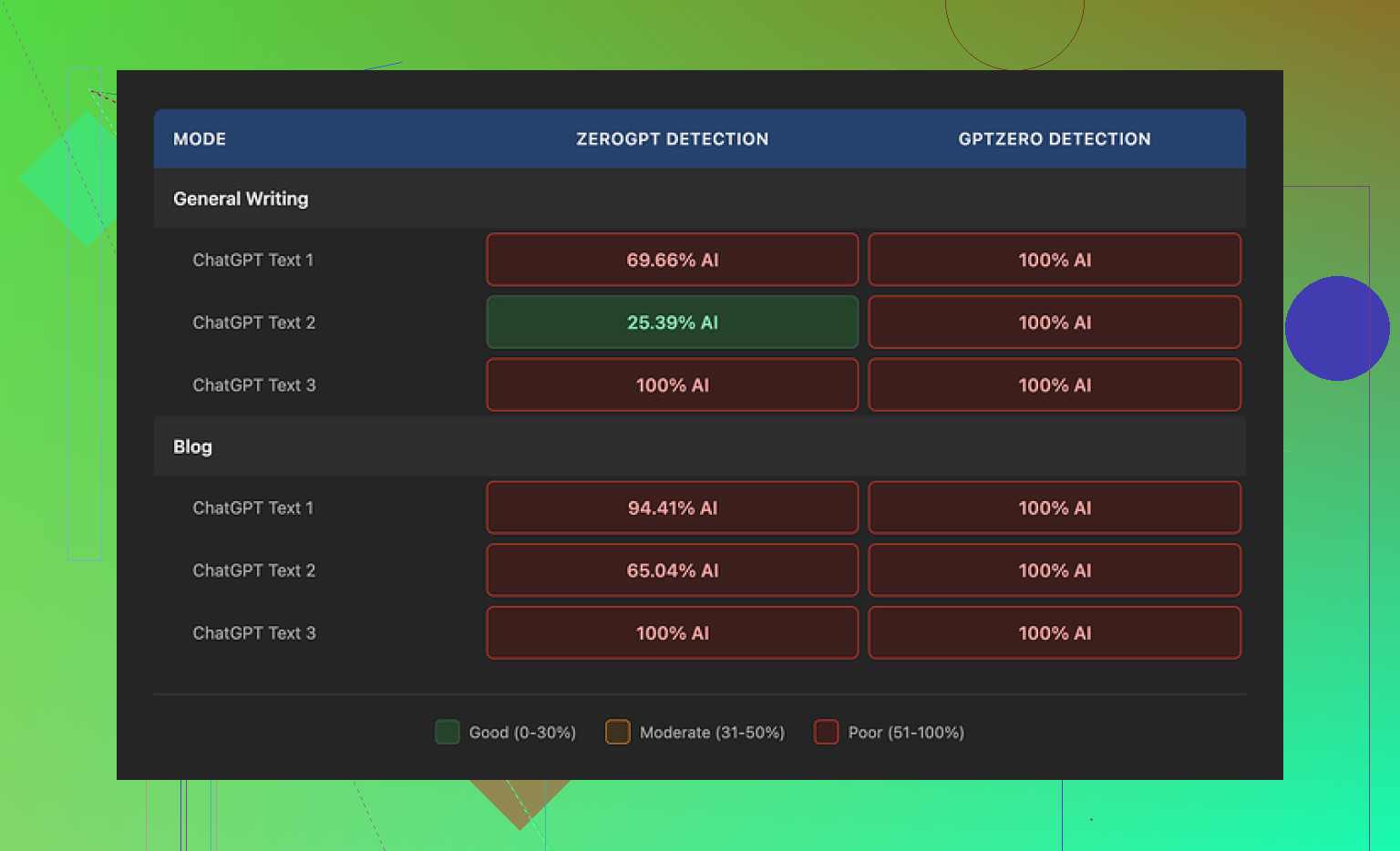The width and height of the screenshot is (1400, 851).
Task: Select ChatGPT Text 2 label under General Writing
Action: pyautogui.click(x=253, y=323)
